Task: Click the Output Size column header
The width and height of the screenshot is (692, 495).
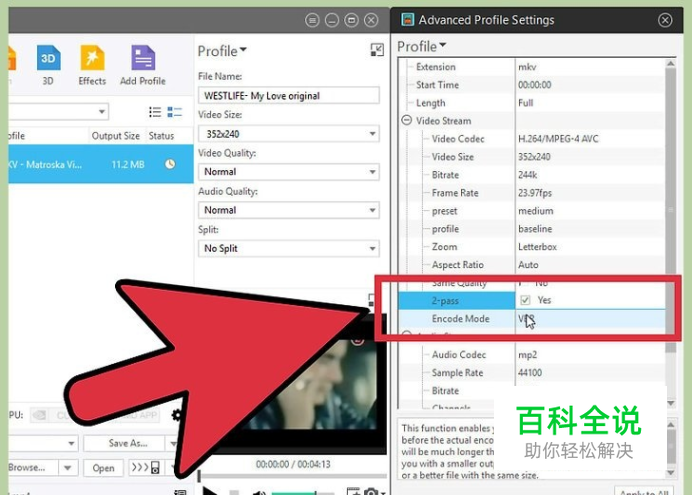Action: 116,136
